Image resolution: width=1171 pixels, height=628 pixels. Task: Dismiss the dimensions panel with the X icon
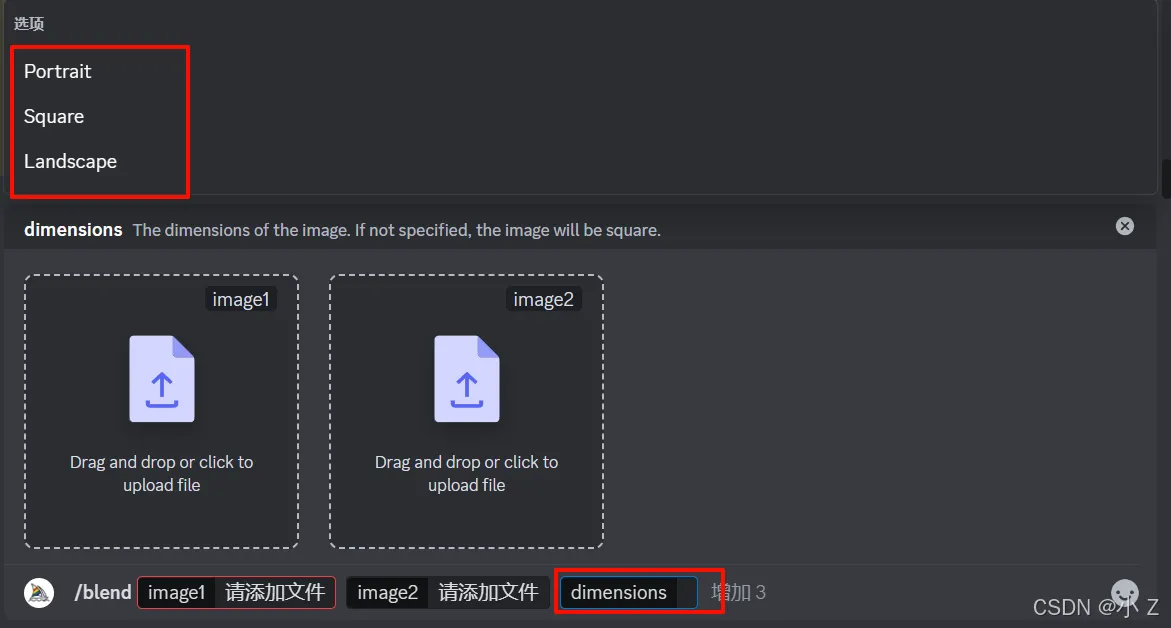click(x=1125, y=226)
